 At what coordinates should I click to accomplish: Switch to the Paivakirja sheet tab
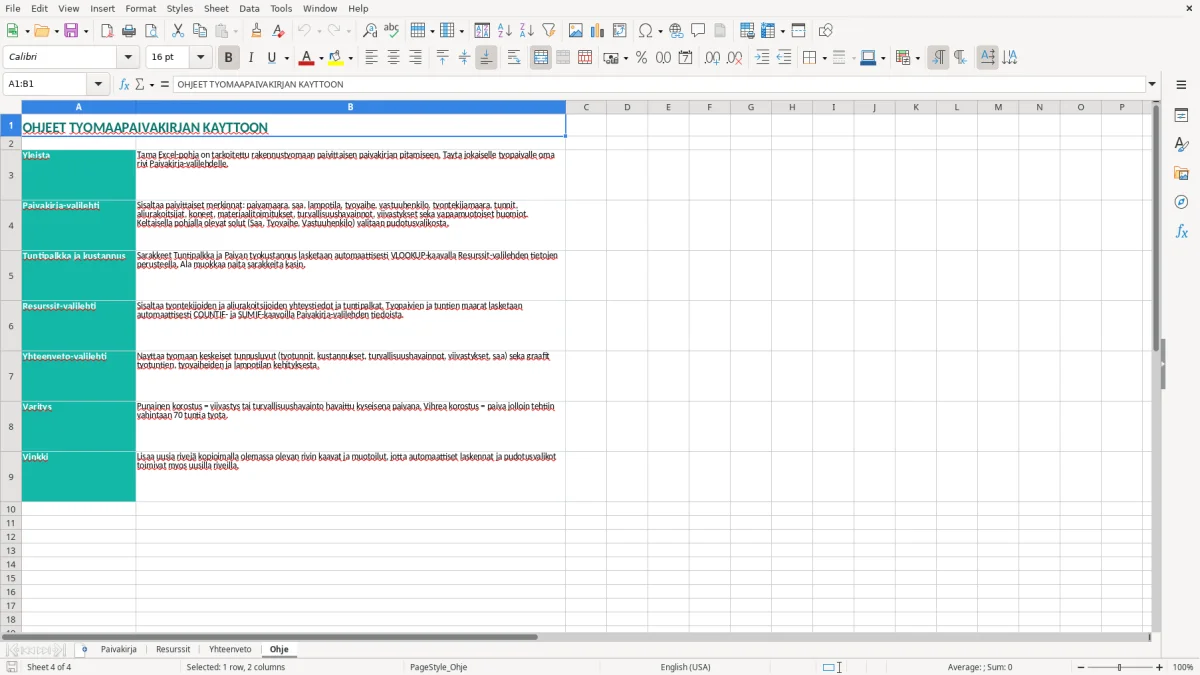(x=118, y=650)
